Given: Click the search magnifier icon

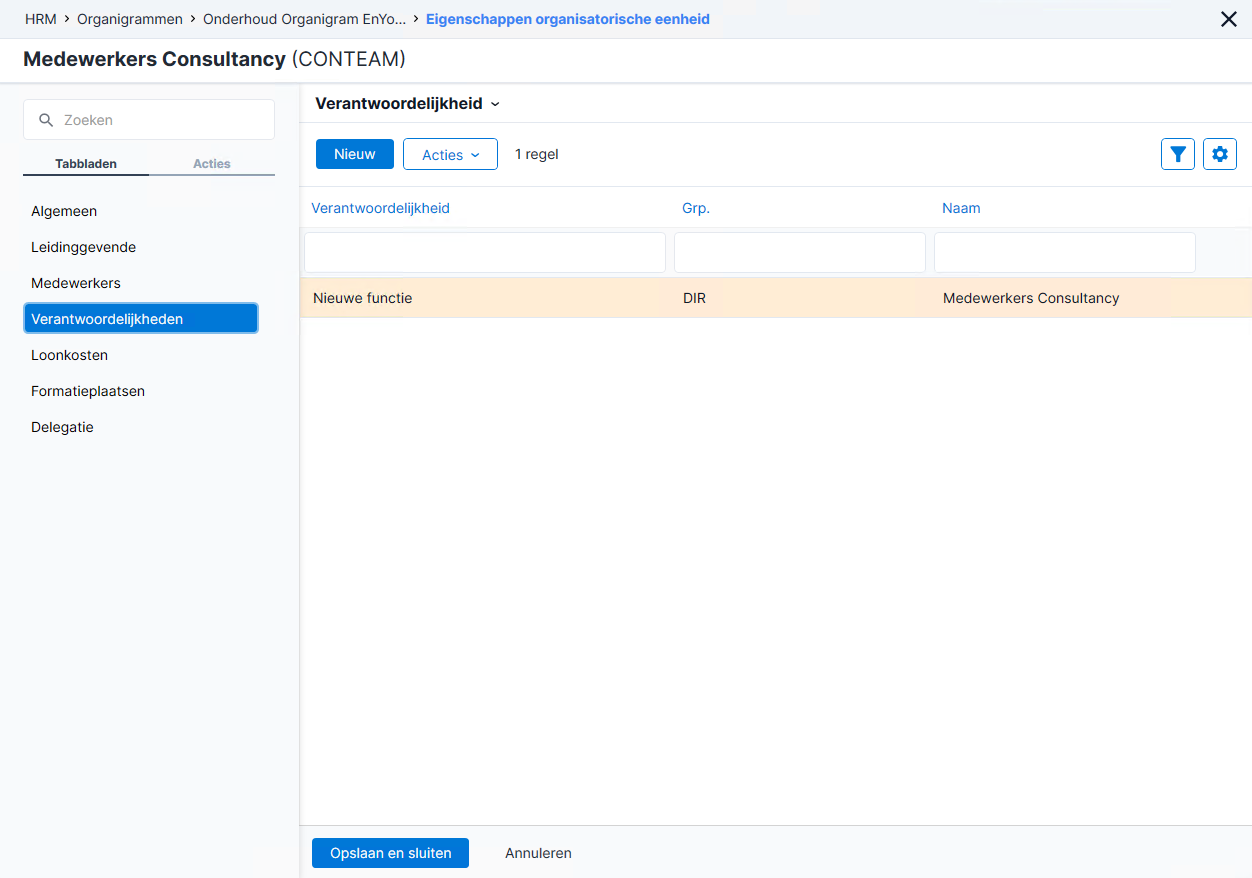Looking at the screenshot, I should pyautogui.click(x=45, y=120).
